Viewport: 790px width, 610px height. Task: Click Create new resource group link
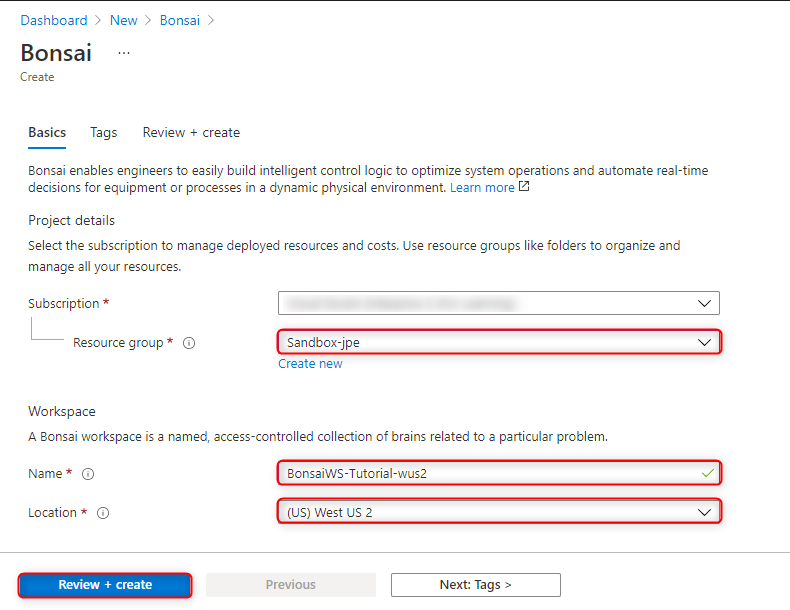[x=310, y=364]
